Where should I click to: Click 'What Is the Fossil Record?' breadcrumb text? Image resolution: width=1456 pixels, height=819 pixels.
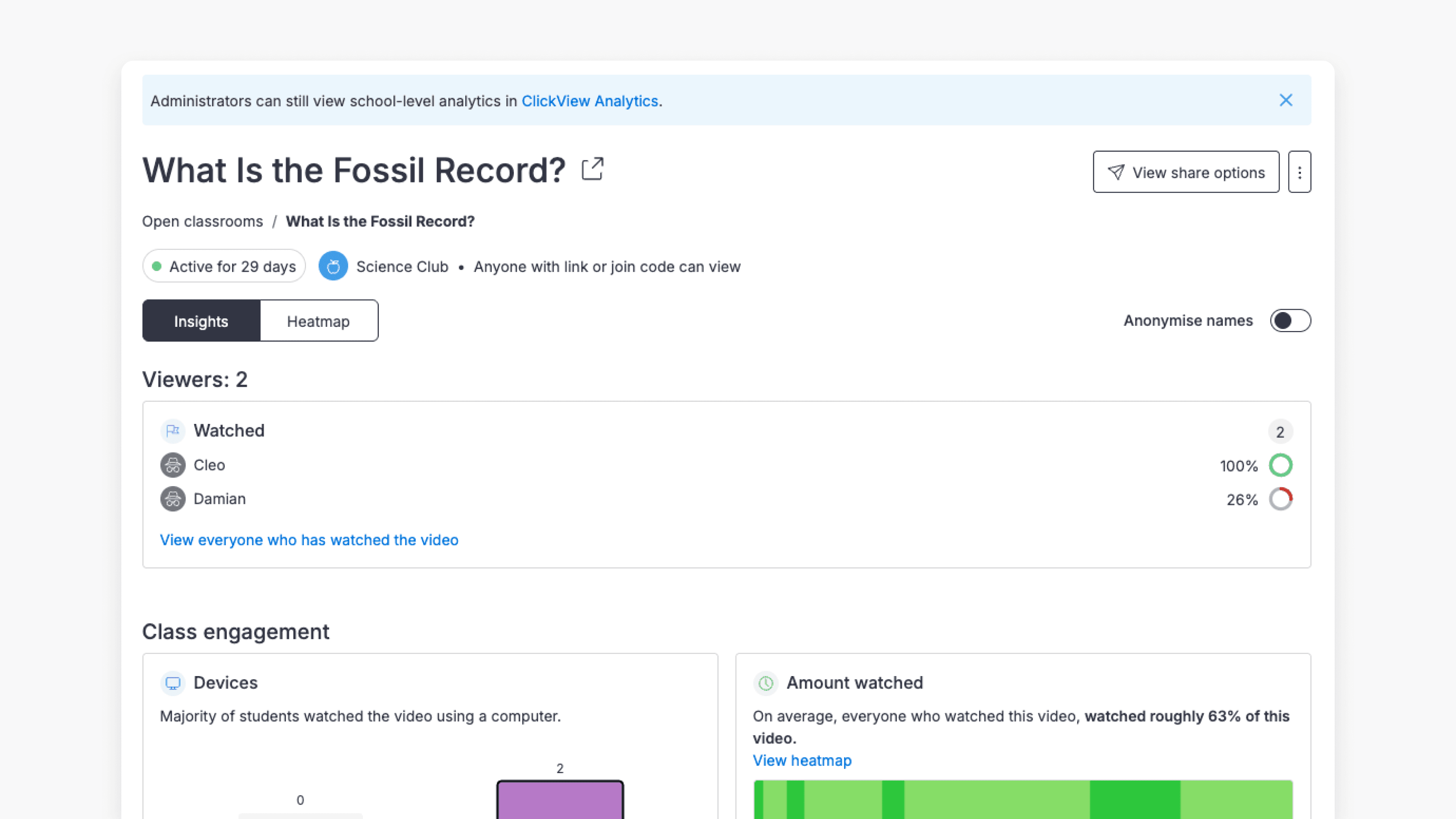coord(380,221)
